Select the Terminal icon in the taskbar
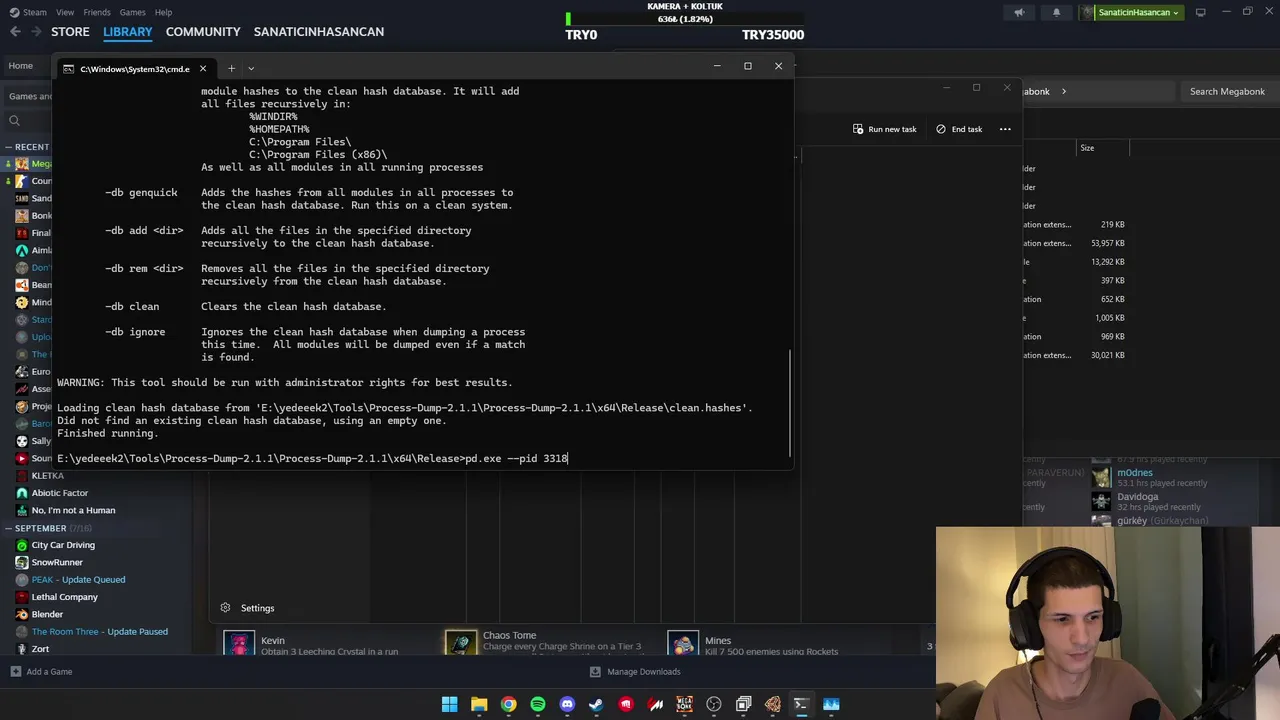This screenshot has width=1280, height=720. click(x=801, y=704)
